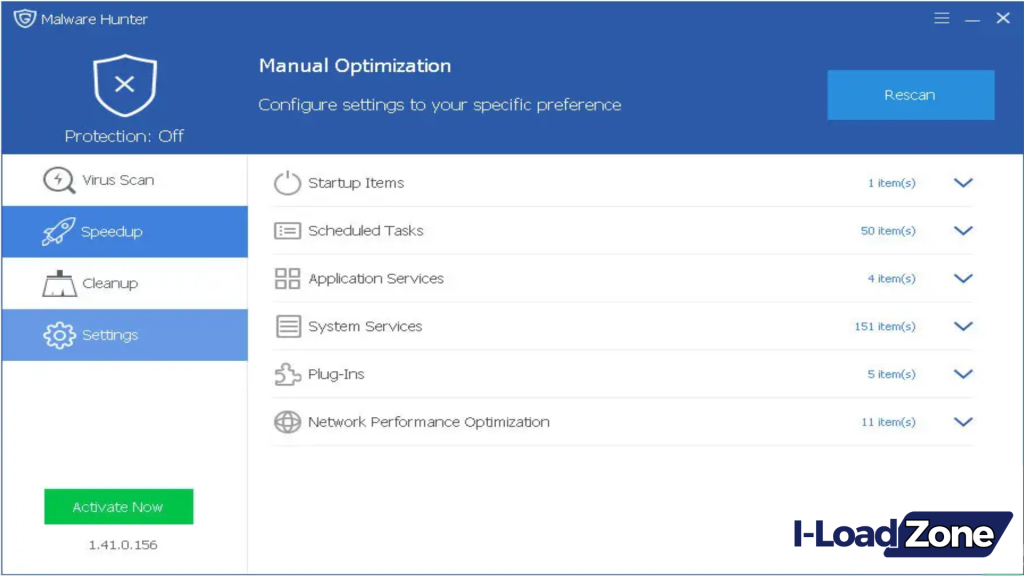Click the Protection Off shield icon
This screenshot has width=1024, height=576.
(124, 86)
